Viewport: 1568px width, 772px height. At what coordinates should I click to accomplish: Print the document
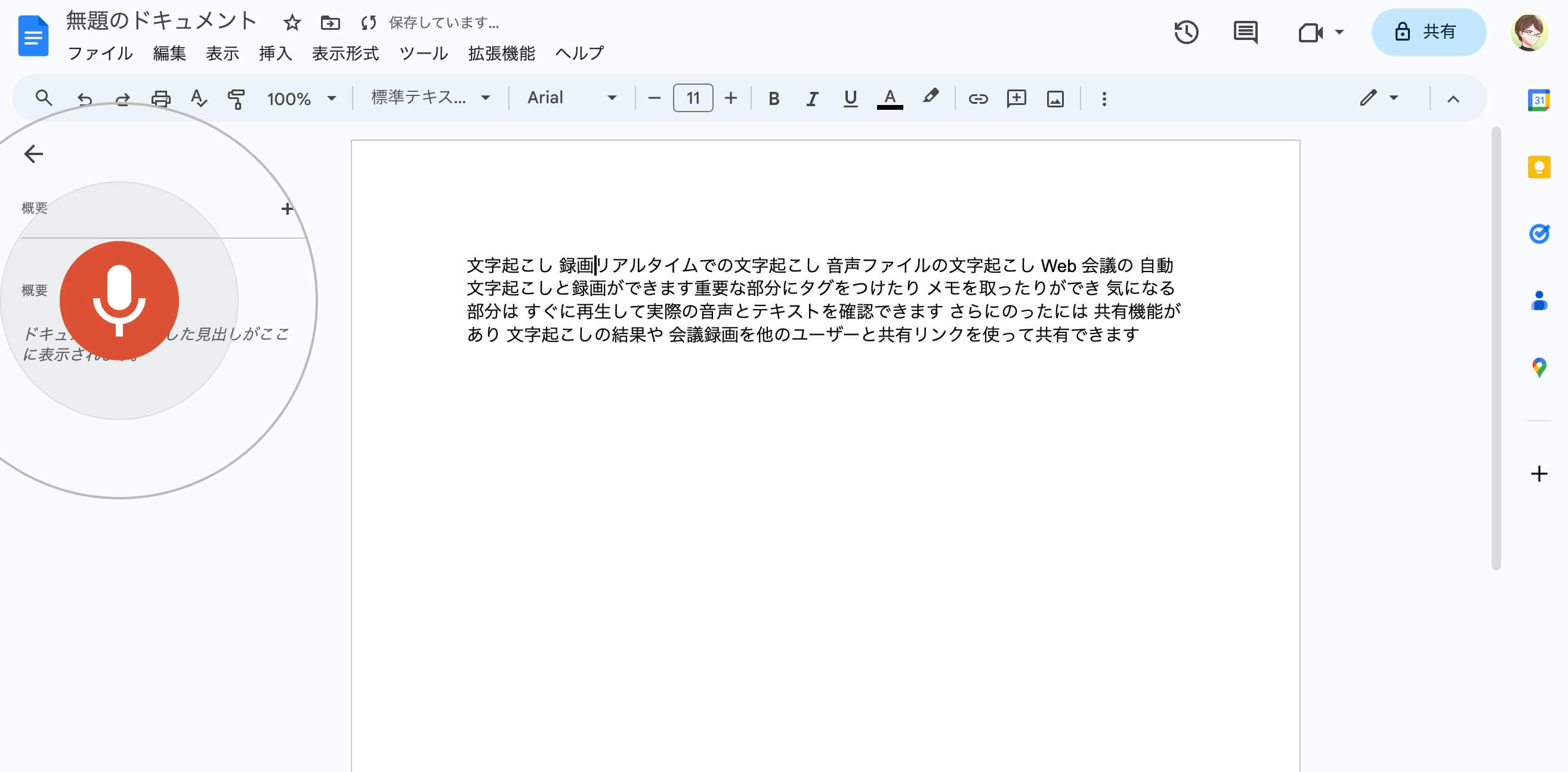pyautogui.click(x=160, y=98)
